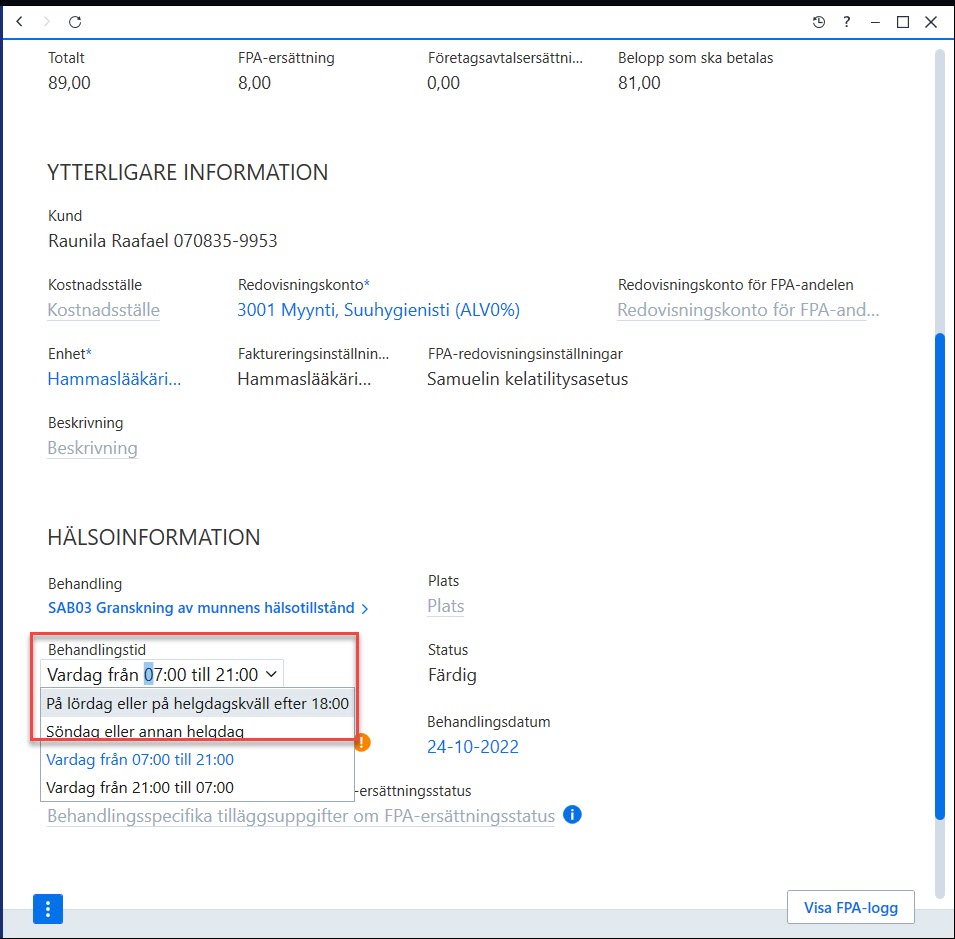The image size is (955, 939).
Task: Open the three-dots more actions menu
Action: [x=48, y=909]
